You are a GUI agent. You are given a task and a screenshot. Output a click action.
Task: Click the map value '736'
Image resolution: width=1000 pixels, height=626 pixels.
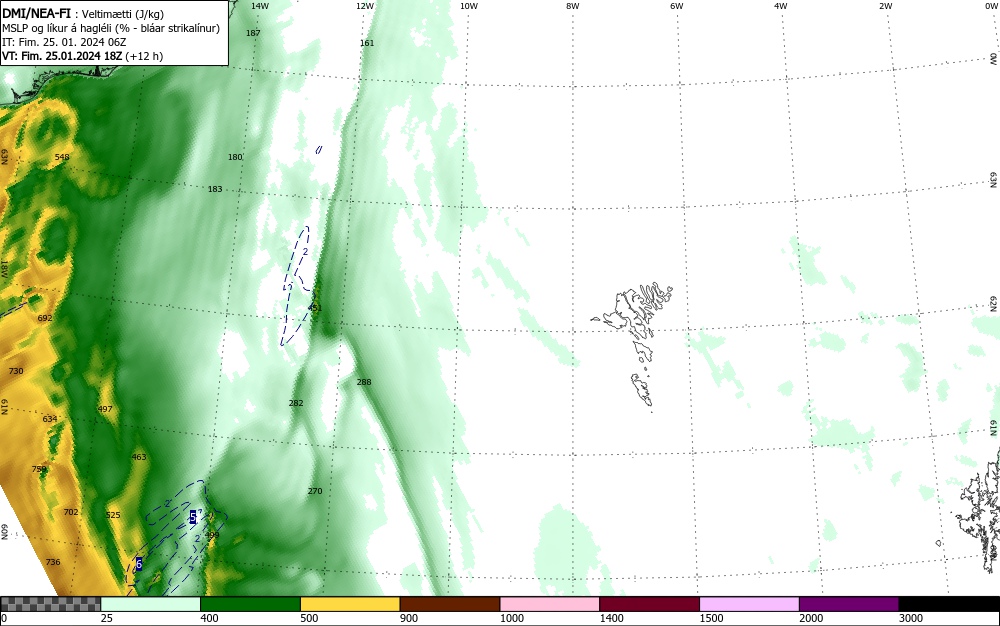tap(53, 562)
